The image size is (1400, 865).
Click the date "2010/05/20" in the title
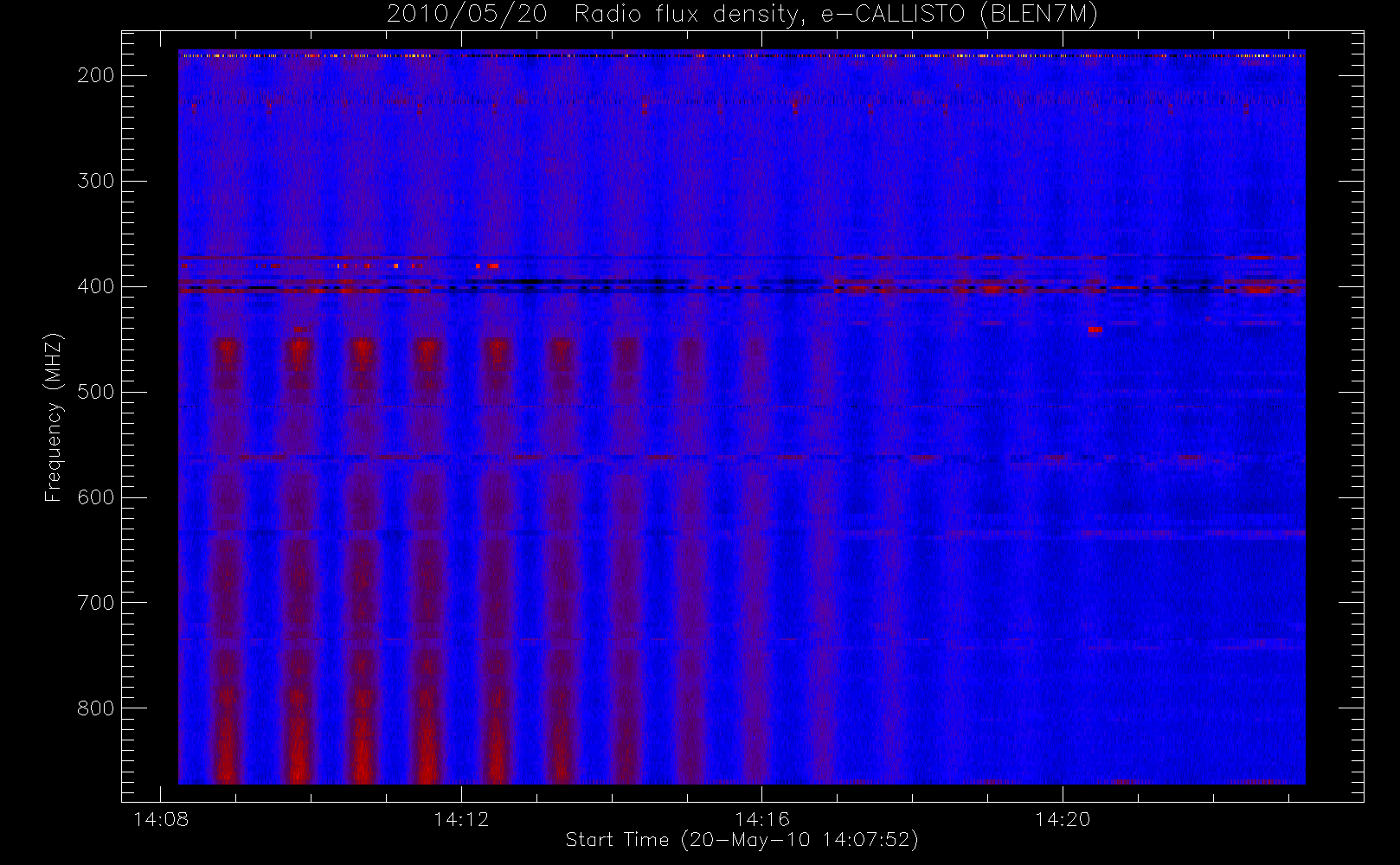click(467, 14)
